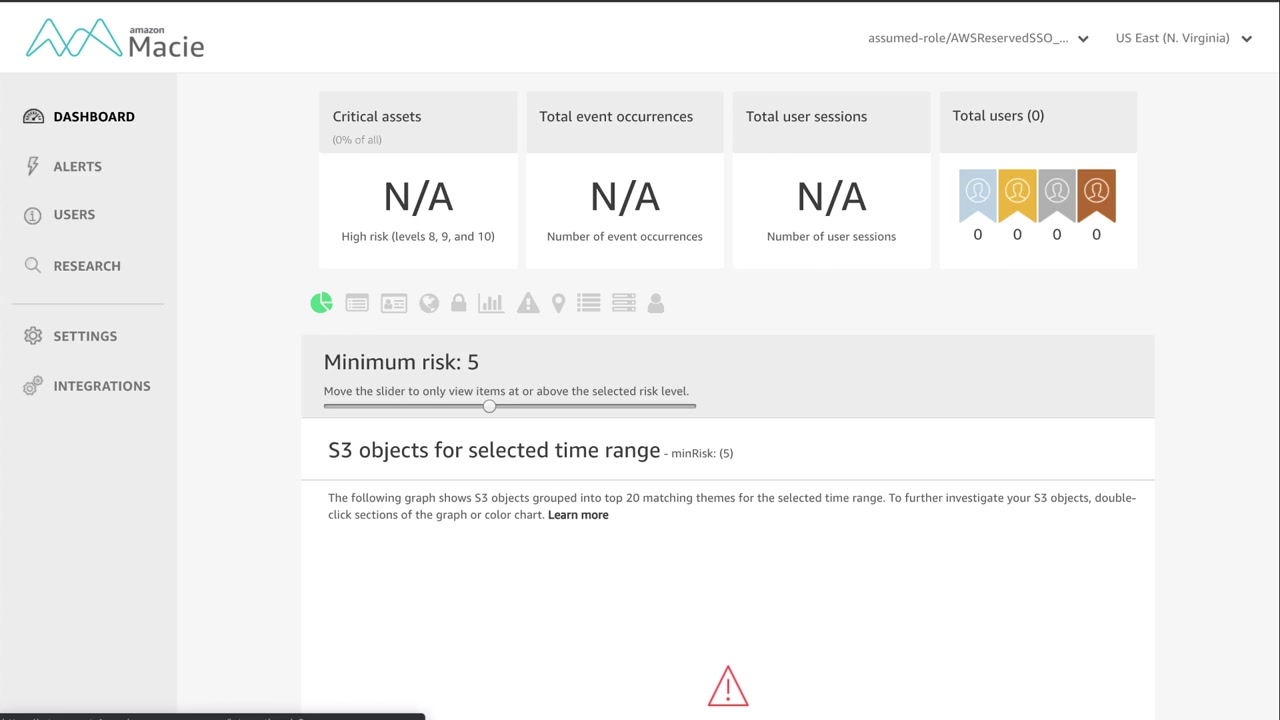Click the window list icon beside the pie chart
Screen dimensions: 1280x720
(x=357, y=303)
